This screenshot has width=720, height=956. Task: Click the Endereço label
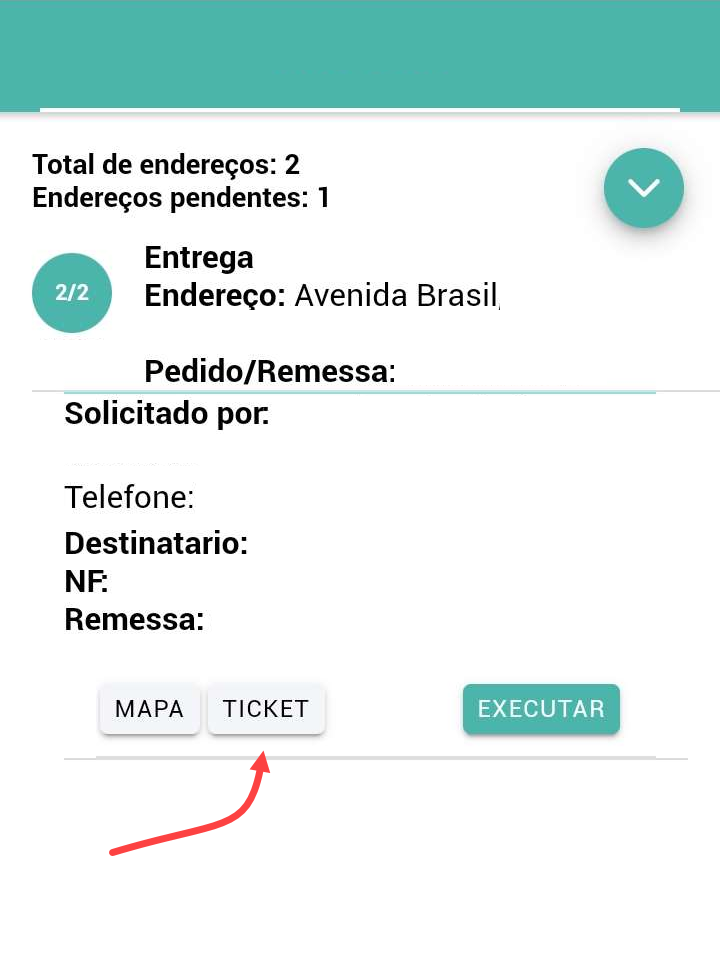215,296
